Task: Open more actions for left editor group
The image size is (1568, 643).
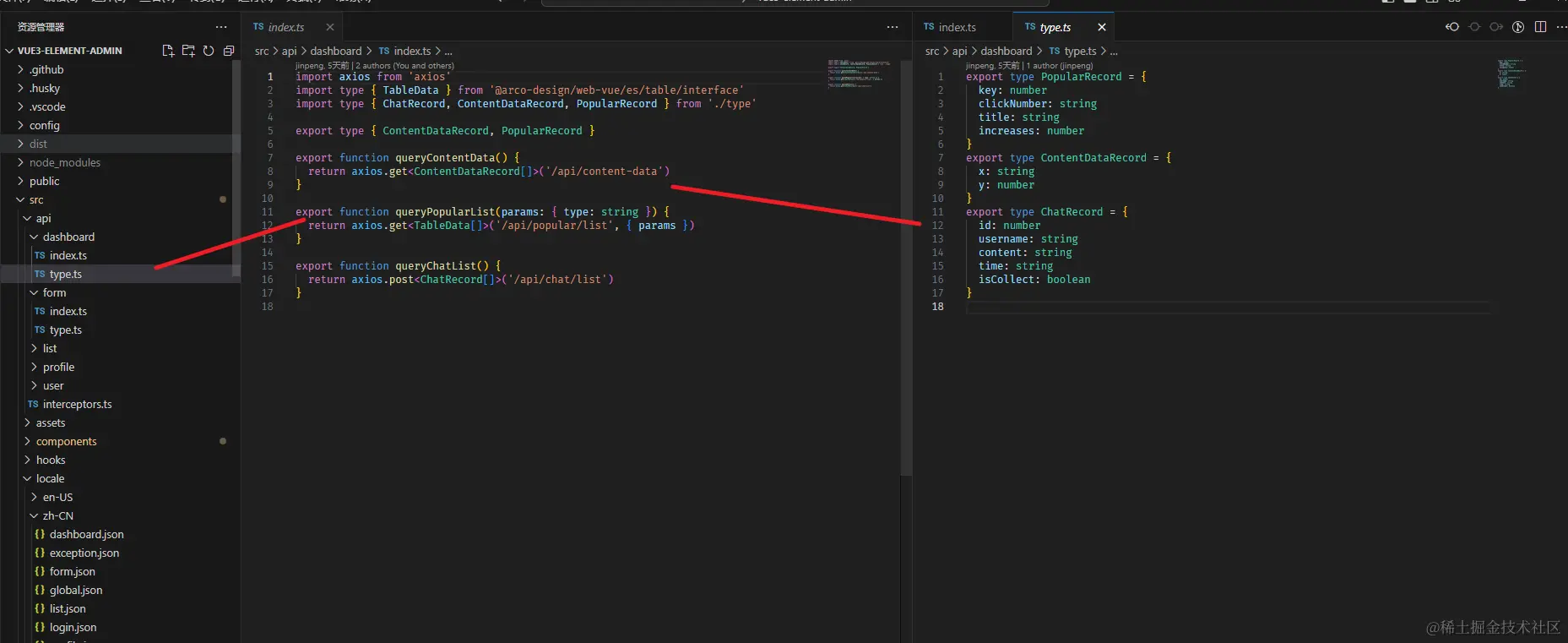Action: tap(893, 27)
